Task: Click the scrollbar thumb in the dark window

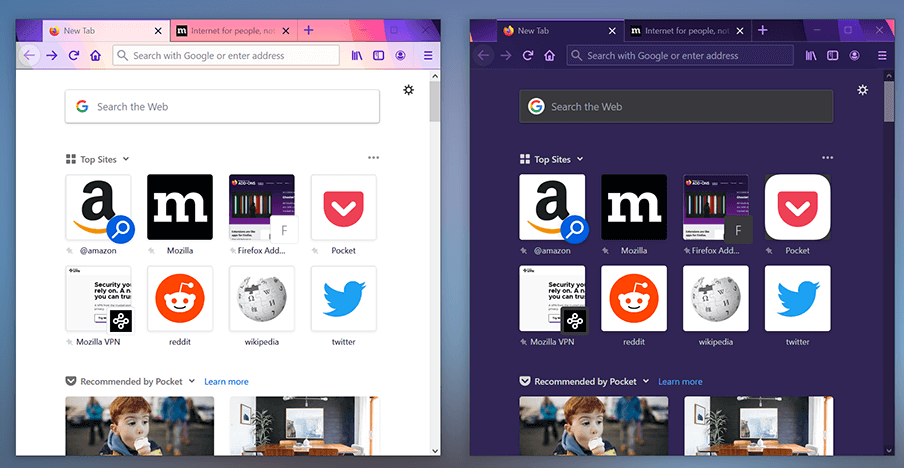Action: click(x=890, y=101)
